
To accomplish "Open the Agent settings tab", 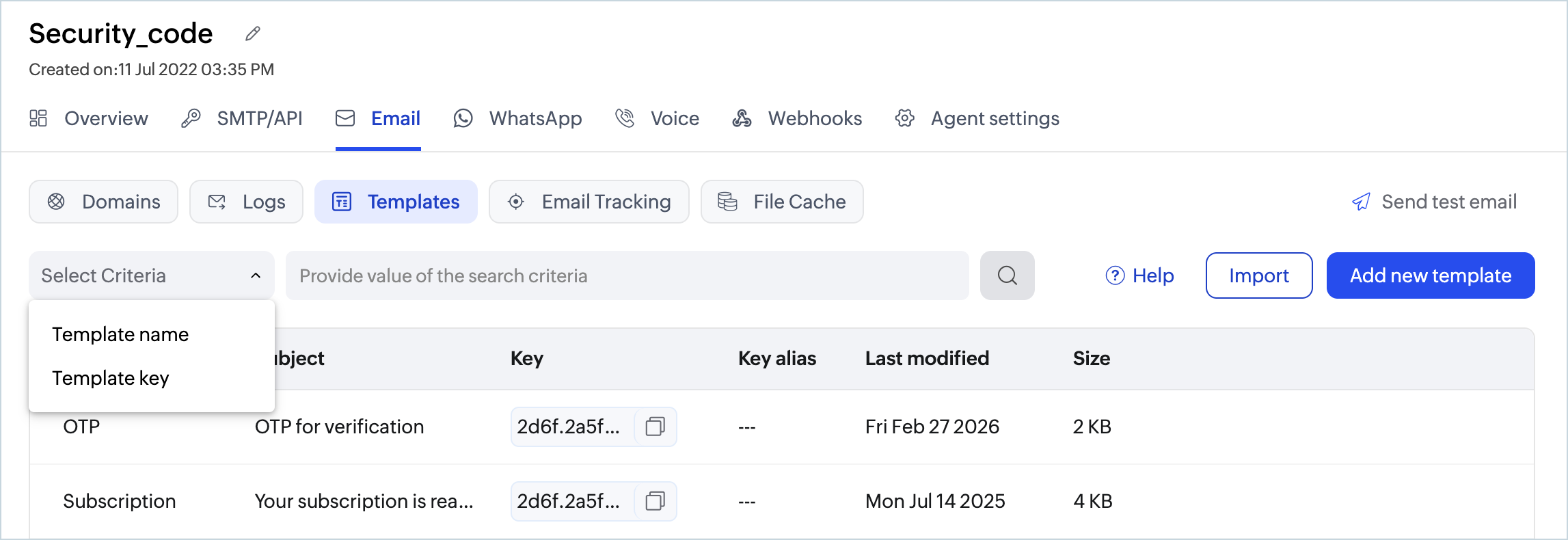I will coord(977,118).
